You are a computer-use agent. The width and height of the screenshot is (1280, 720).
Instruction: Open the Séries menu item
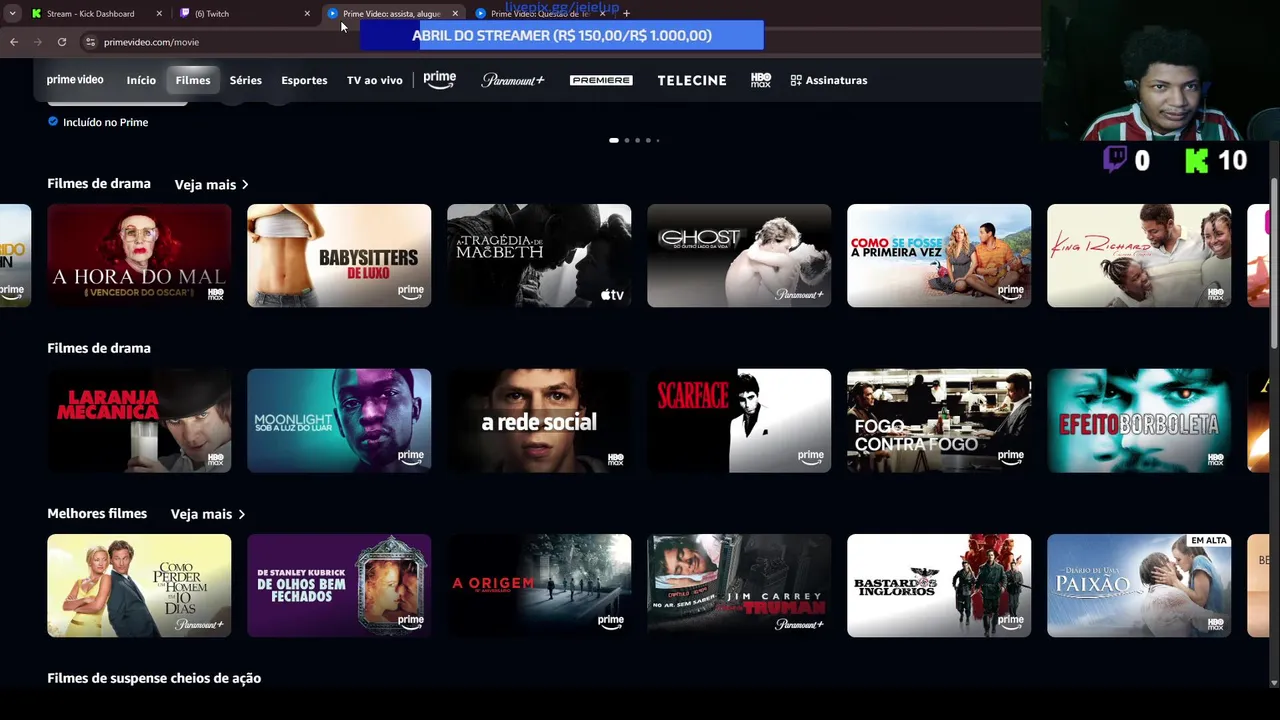246,80
